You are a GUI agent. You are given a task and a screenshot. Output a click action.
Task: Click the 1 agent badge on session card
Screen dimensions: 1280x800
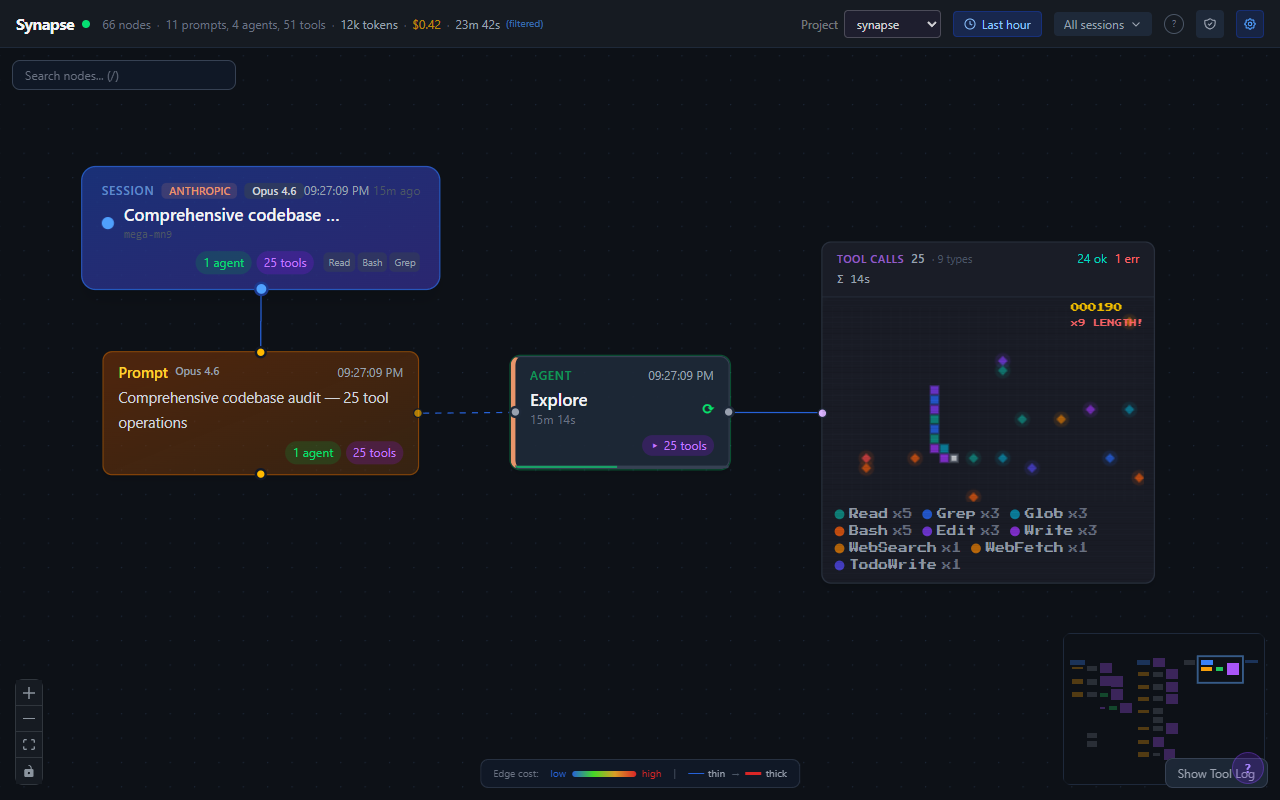pos(223,262)
